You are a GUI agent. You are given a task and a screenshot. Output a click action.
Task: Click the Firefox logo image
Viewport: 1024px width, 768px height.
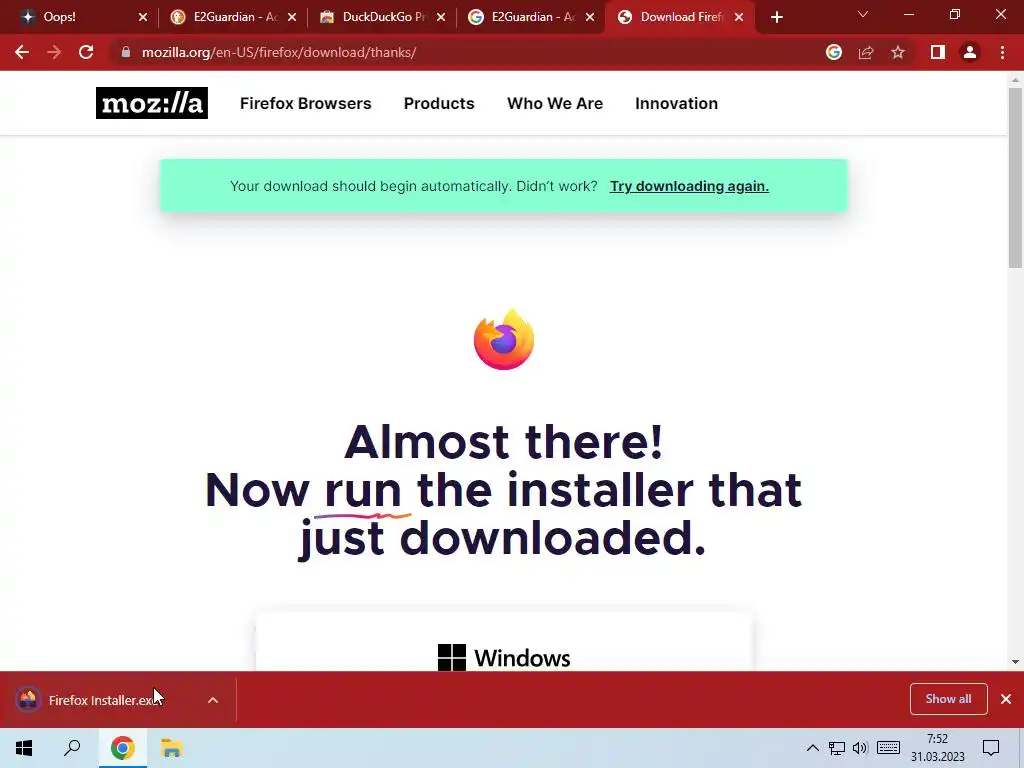[x=504, y=340]
